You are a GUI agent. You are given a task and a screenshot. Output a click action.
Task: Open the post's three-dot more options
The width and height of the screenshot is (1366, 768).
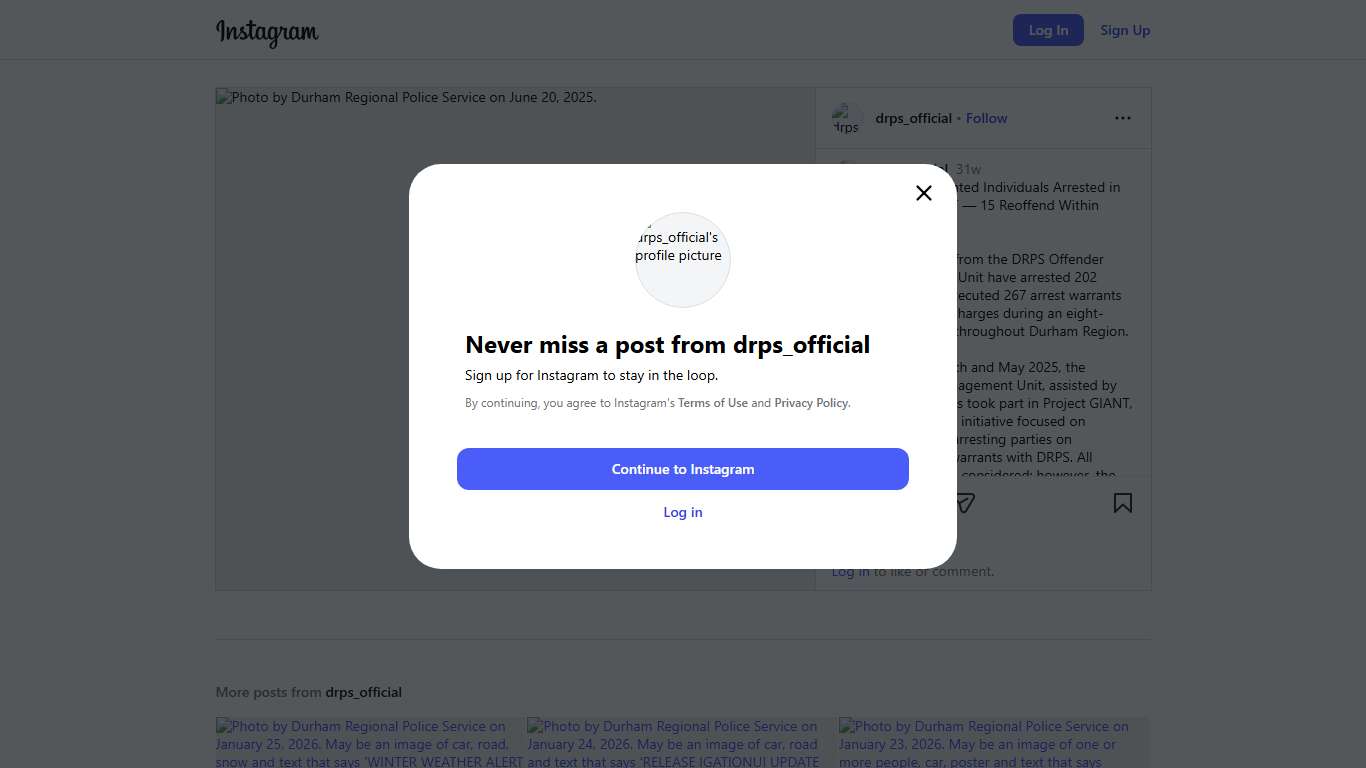[x=1123, y=118]
